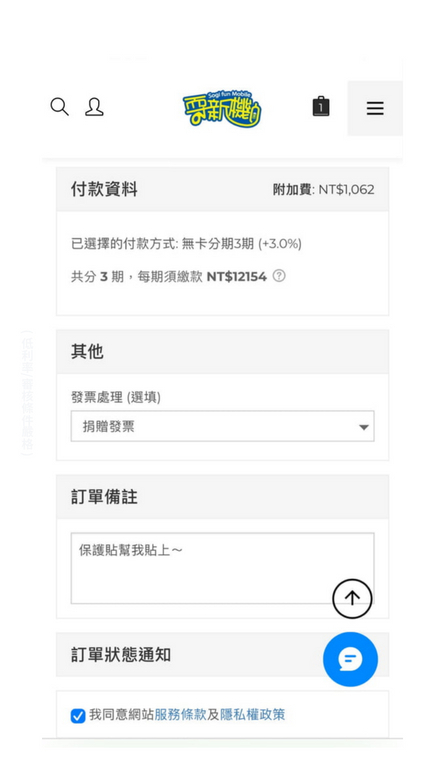
Task: Click the 付款資料 section header
Action: tap(222, 189)
